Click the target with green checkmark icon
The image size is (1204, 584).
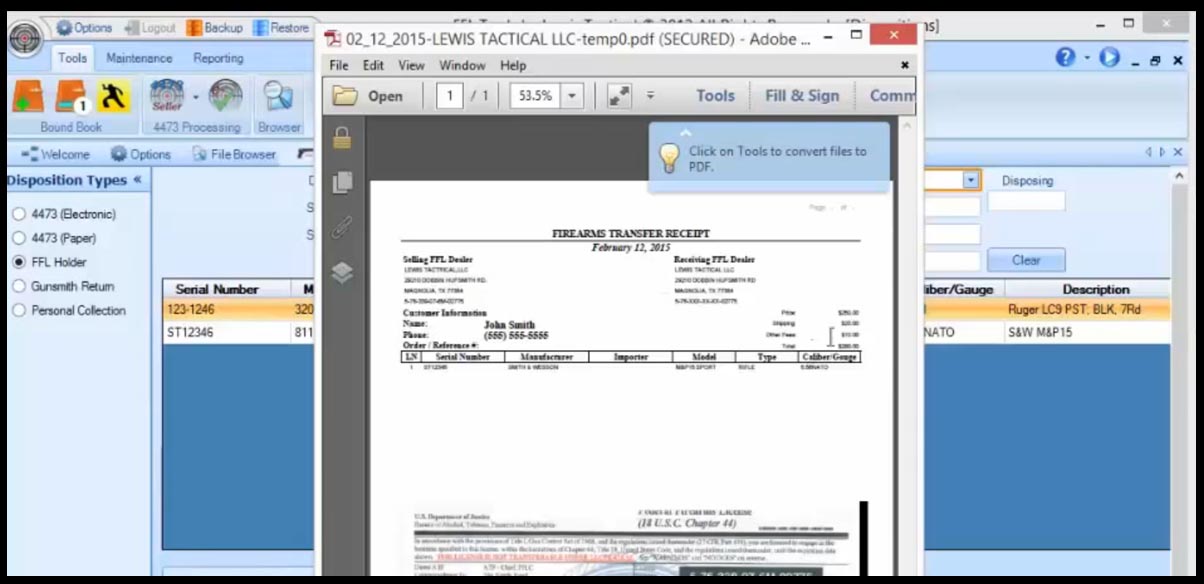click(225, 97)
